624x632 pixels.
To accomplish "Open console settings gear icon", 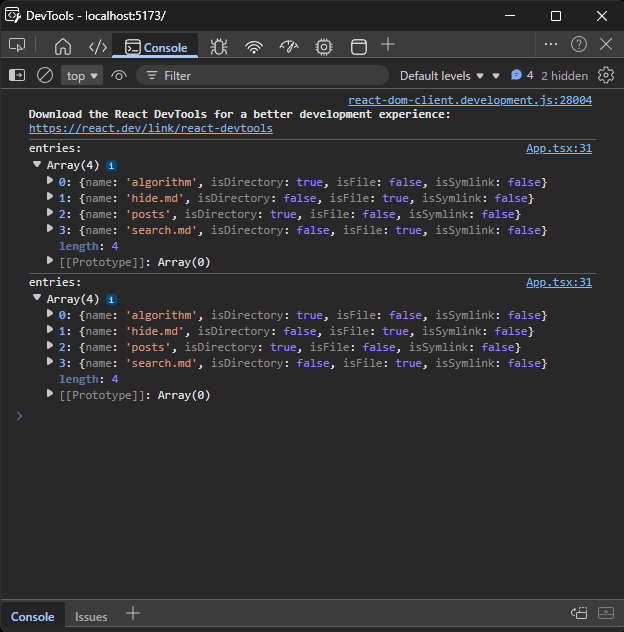I will point(605,75).
